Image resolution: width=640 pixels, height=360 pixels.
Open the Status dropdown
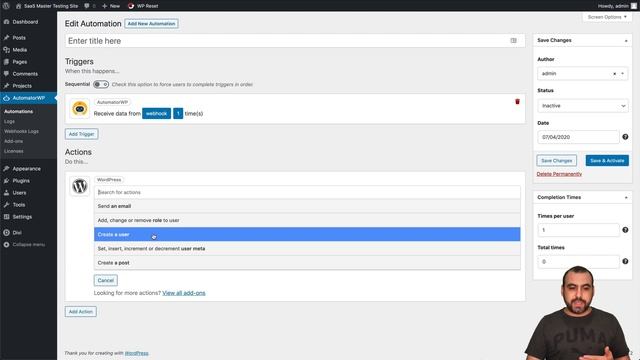pyautogui.click(x=582, y=106)
